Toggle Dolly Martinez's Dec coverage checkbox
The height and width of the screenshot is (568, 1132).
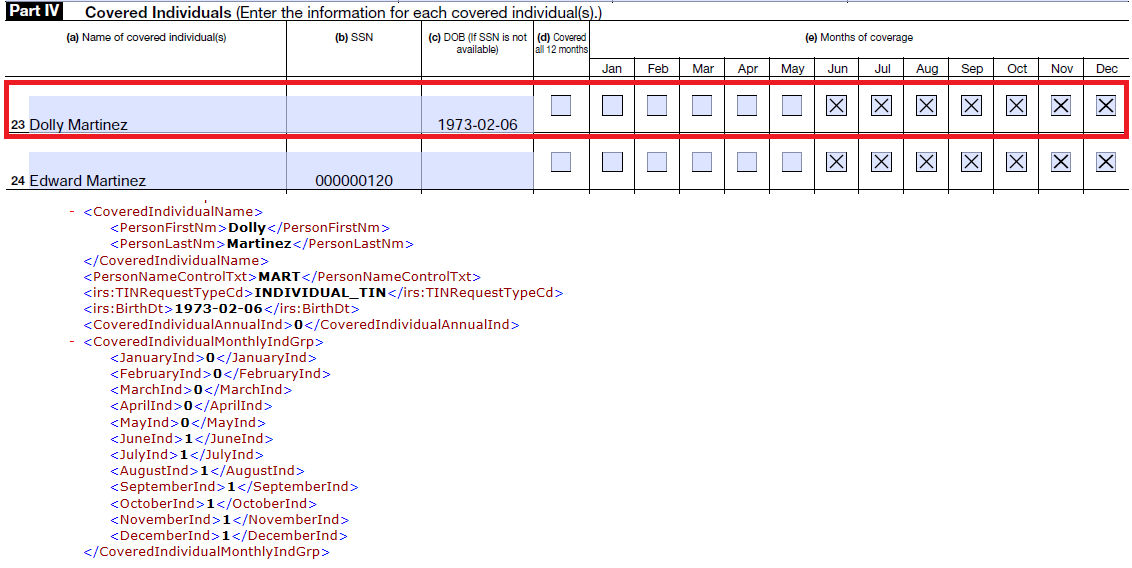(x=1105, y=105)
